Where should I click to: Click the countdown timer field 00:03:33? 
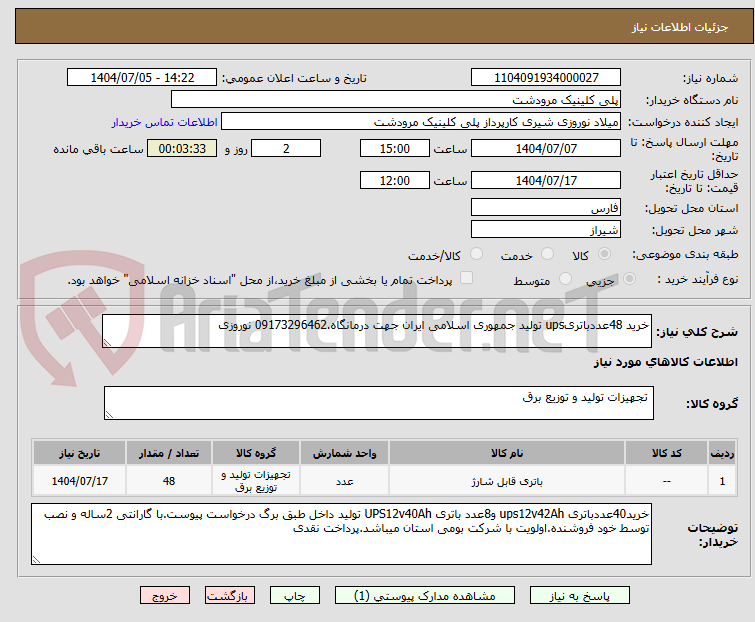(x=182, y=148)
